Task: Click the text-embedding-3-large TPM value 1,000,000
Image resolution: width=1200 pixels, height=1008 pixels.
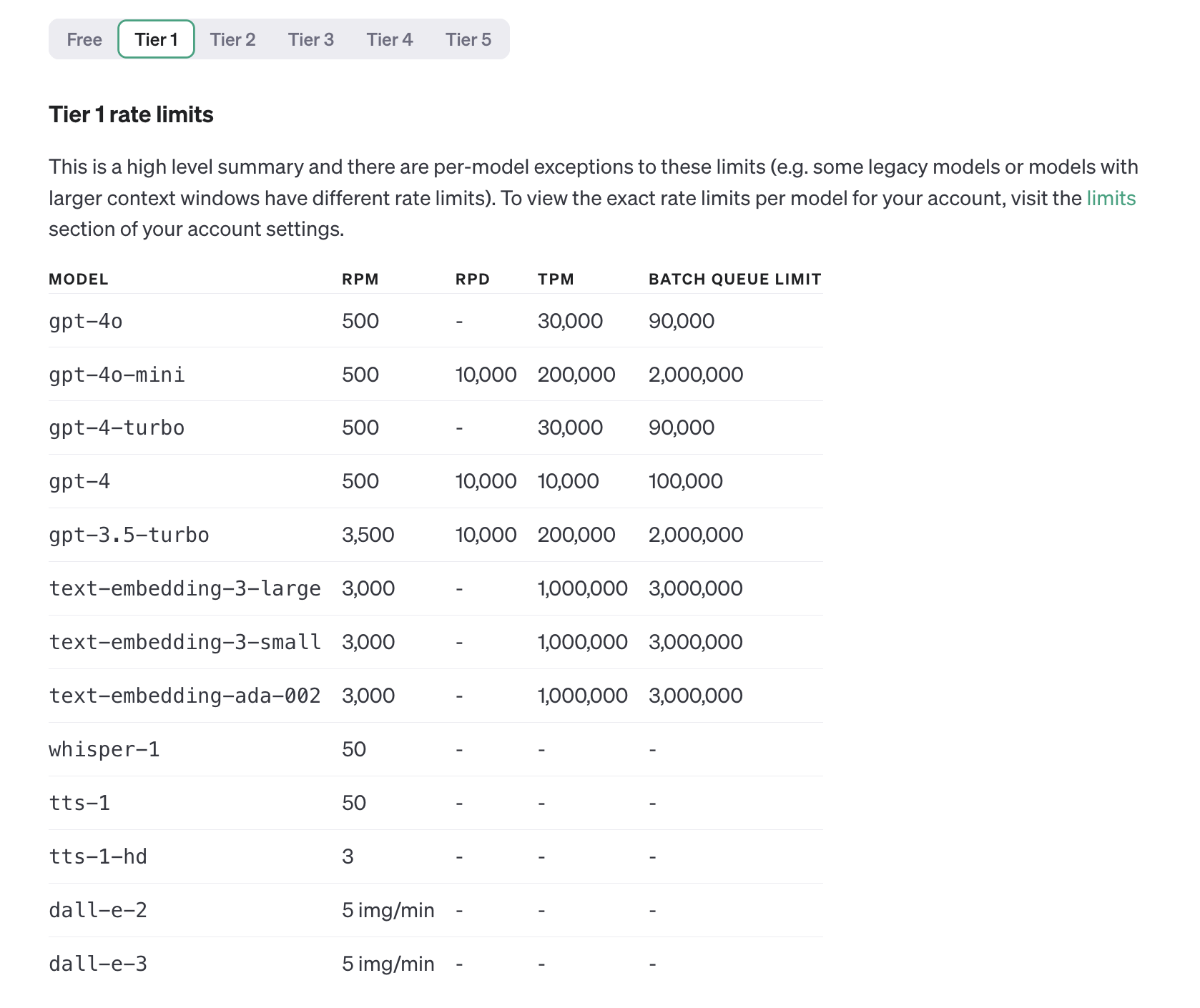Action: [583, 588]
